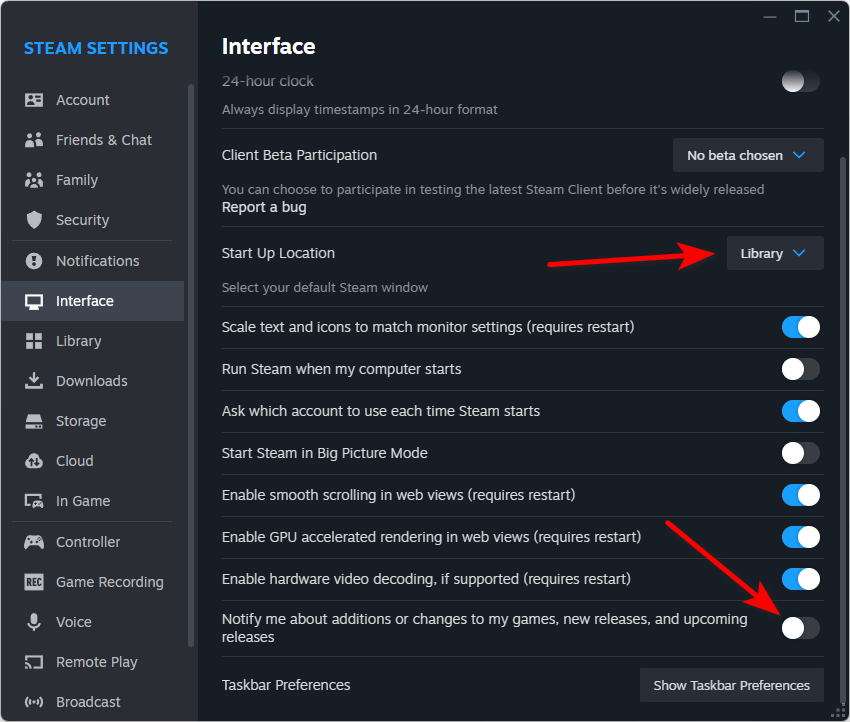Viewport: 850px width, 722px height.
Task: Open Game Recording settings
Action: click(x=93, y=582)
